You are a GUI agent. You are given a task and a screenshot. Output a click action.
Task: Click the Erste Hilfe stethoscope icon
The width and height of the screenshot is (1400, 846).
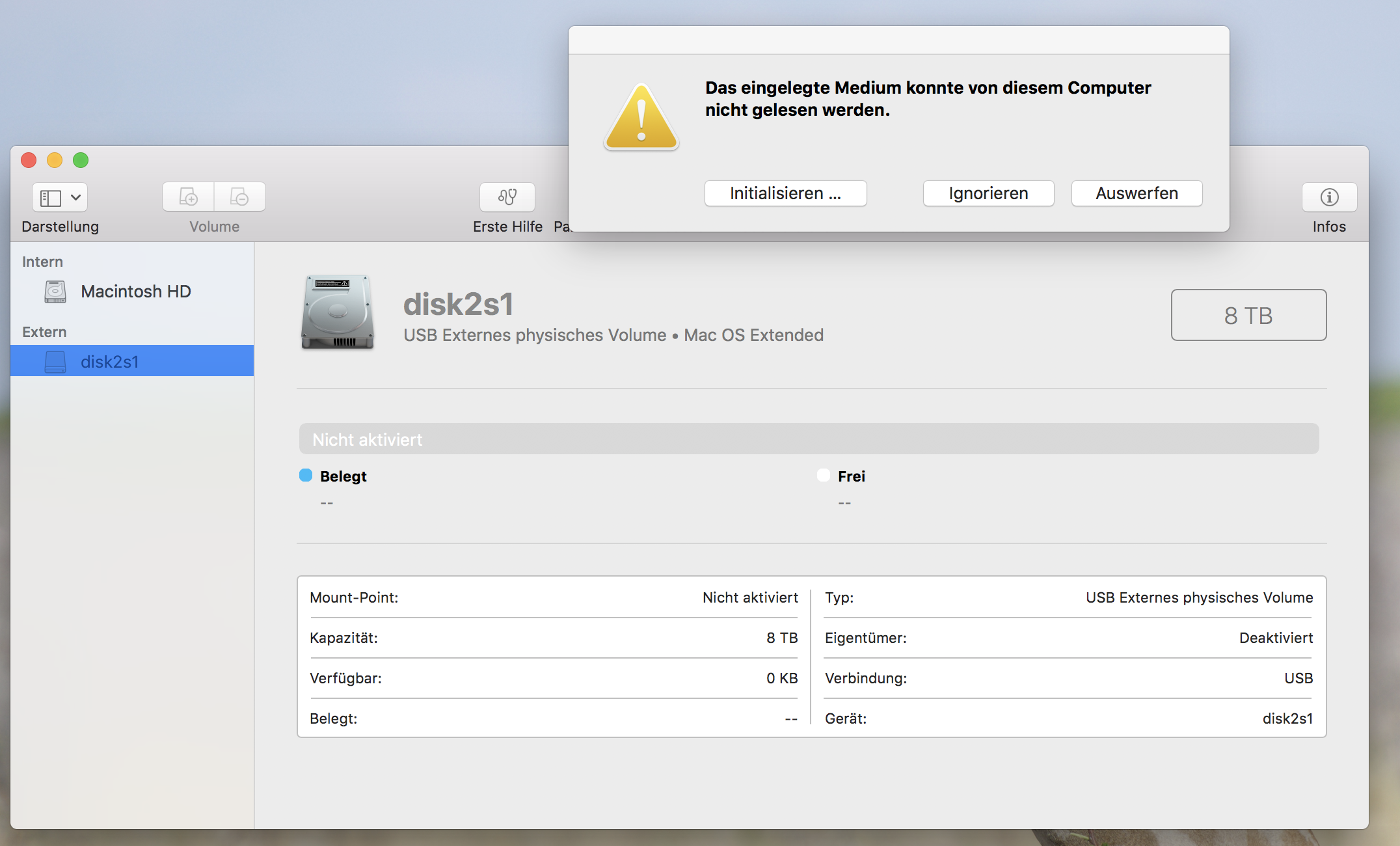tap(507, 197)
